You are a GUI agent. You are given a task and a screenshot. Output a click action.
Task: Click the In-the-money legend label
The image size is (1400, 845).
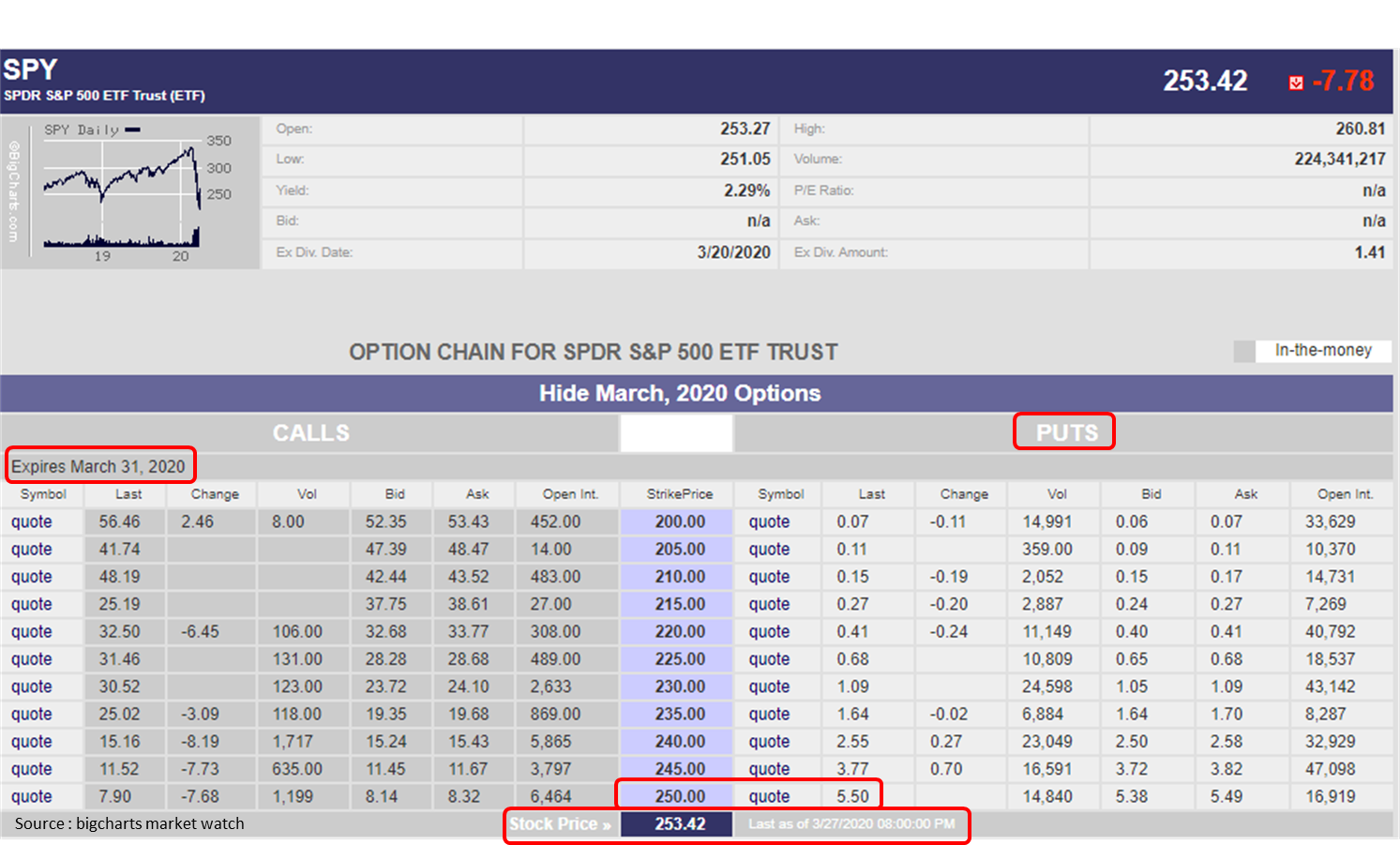tap(1323, 350)
